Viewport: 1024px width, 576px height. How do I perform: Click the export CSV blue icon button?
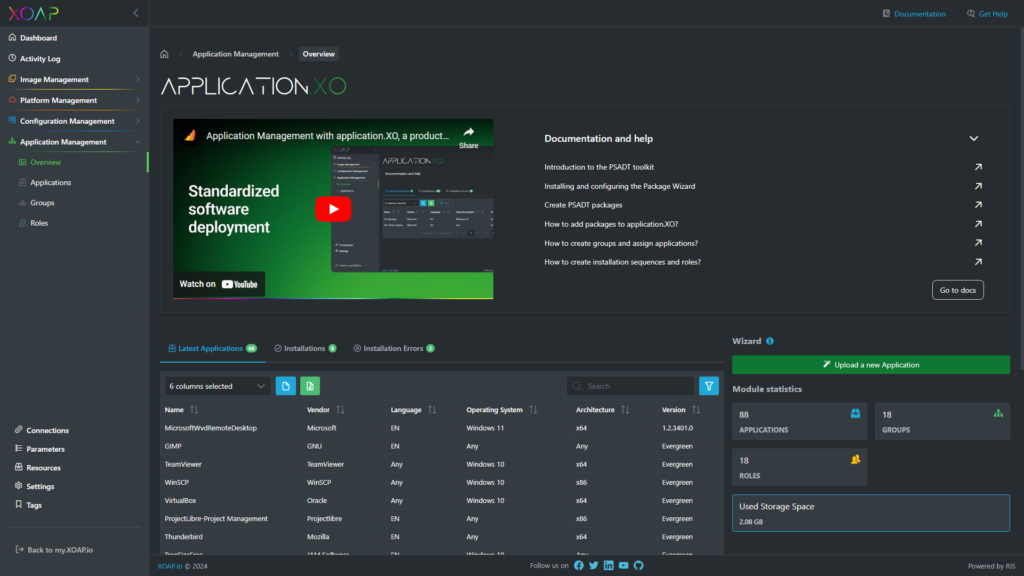click(x=285, y=386)
